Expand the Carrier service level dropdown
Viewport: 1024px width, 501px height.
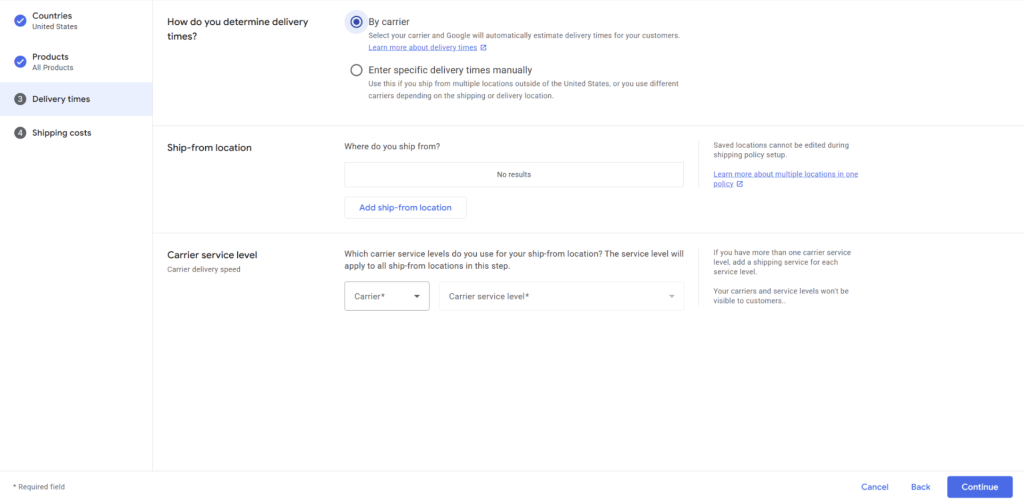[561, 296]
